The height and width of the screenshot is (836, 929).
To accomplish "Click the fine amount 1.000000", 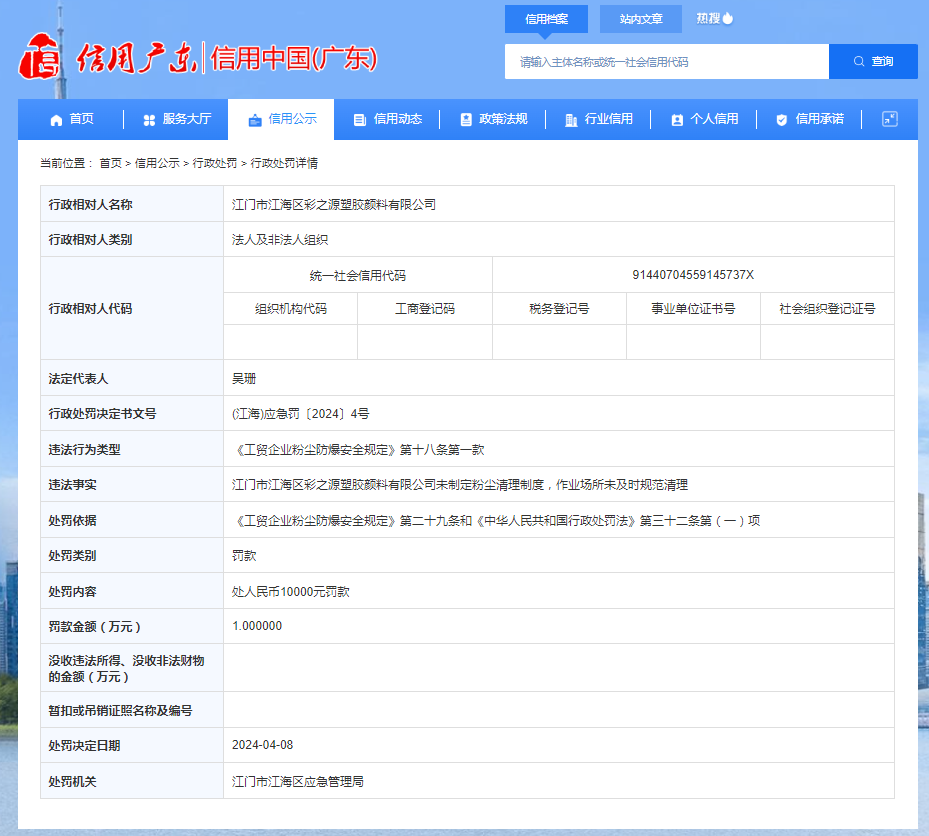I will (x=257, y=626).
